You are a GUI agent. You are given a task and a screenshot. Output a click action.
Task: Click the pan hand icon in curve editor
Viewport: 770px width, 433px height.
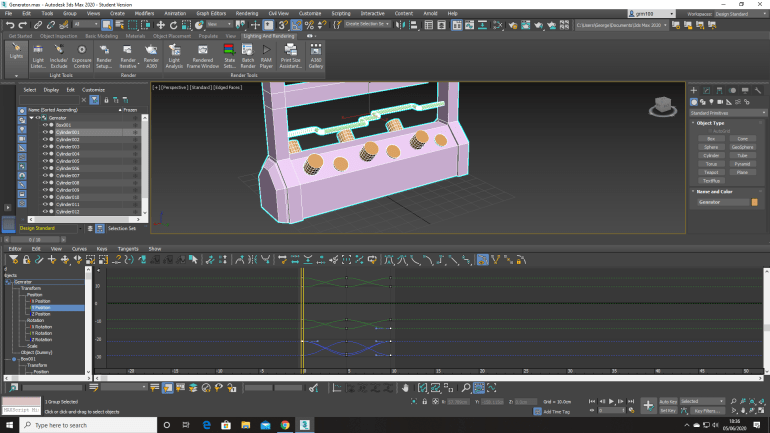(x=405, y=388)
